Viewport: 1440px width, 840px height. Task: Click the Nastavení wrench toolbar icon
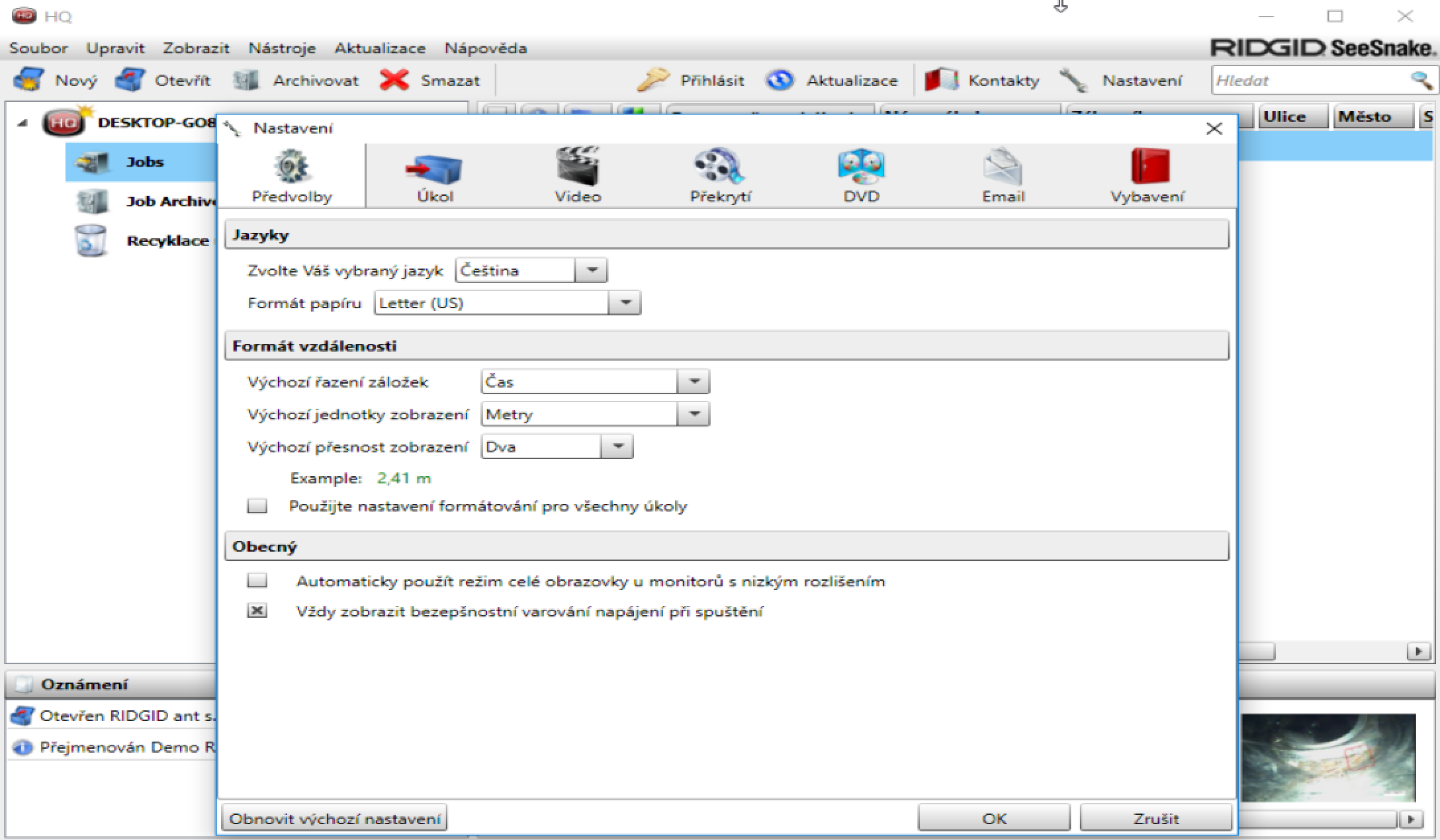(x=1073, y=80)
